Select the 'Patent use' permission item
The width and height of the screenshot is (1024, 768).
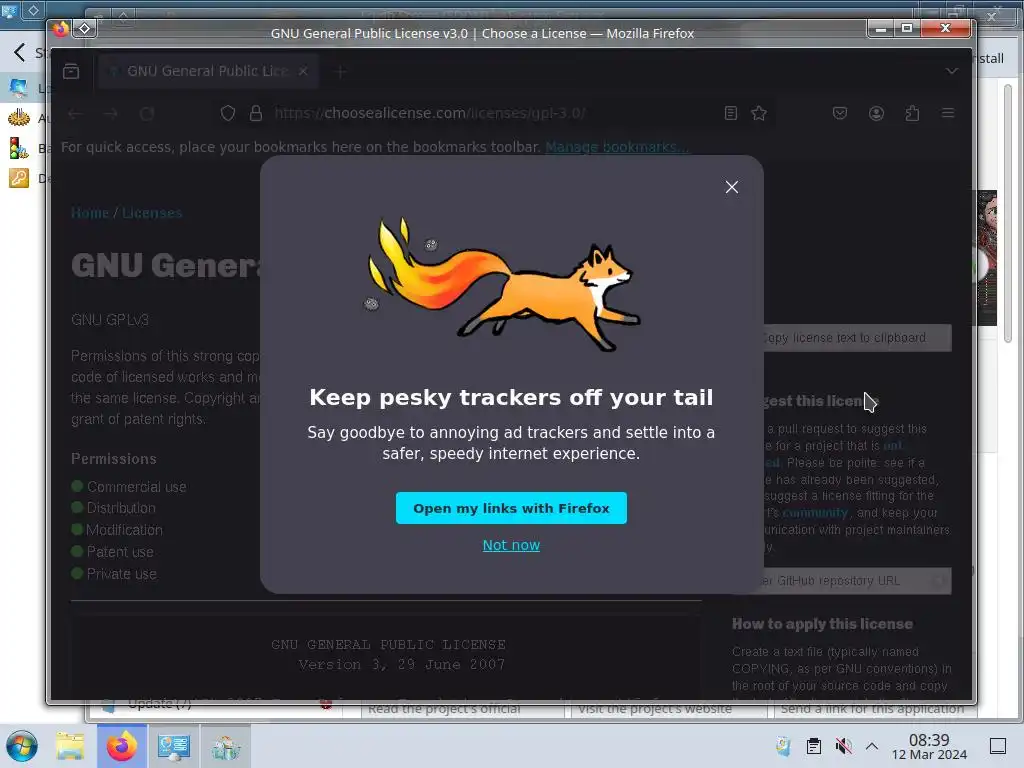[x=112, y=552]
